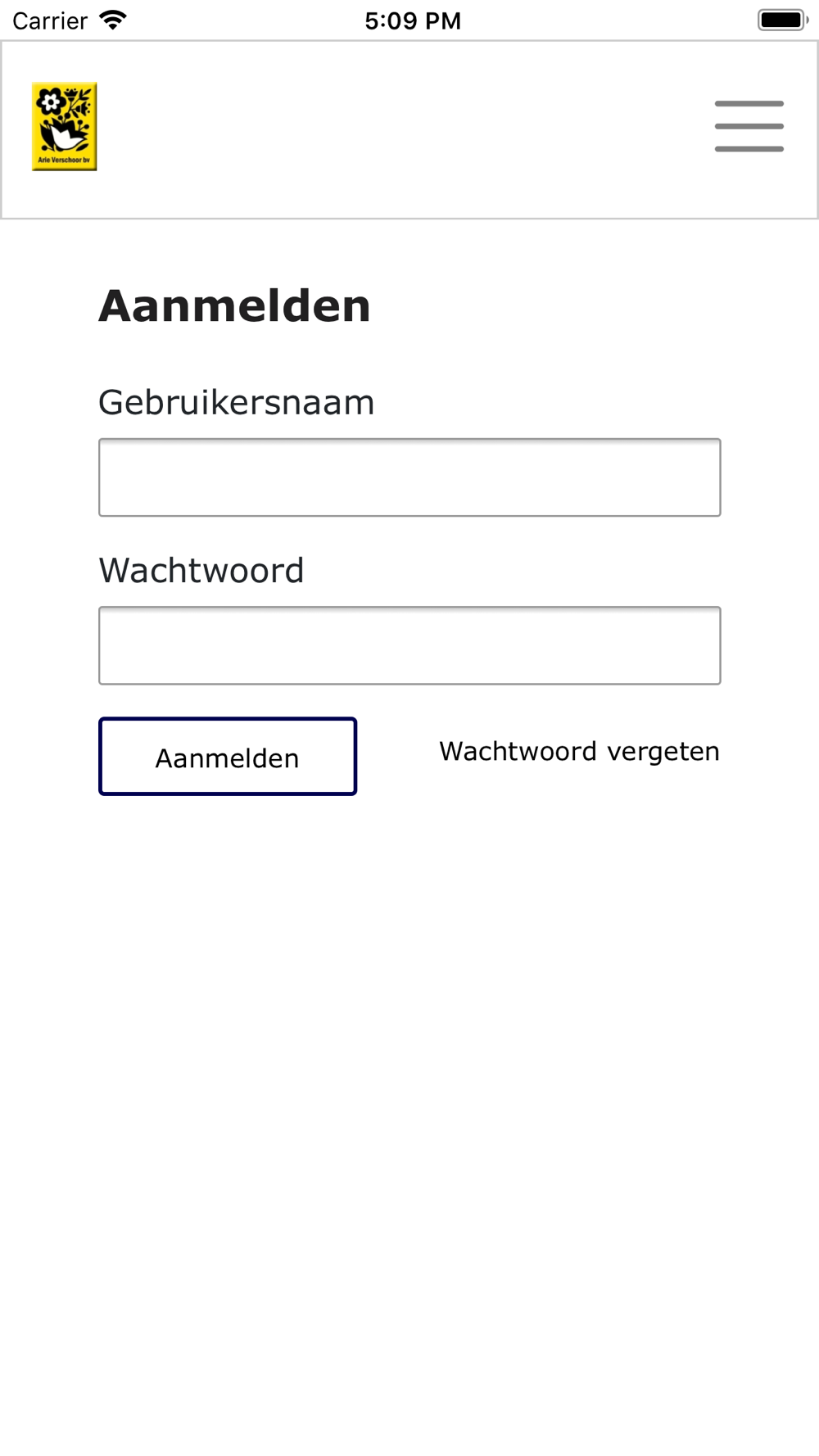Tap the Wi-Fi status icon
The height and width of the screenshot is (1456, 819).
(x=113, y=20)
